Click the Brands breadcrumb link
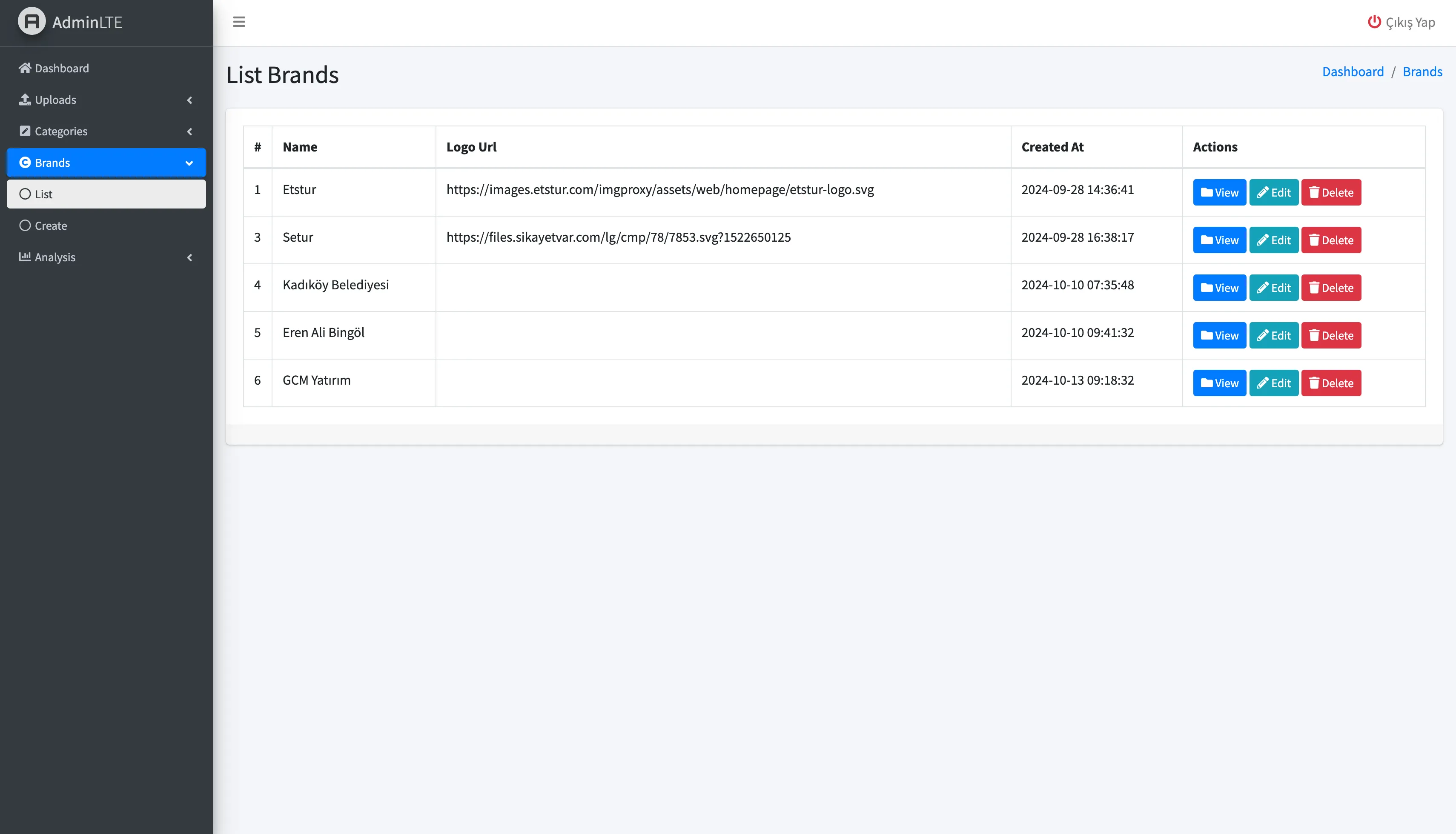The image size is (1456, 834). click(x=1422, y=71)
